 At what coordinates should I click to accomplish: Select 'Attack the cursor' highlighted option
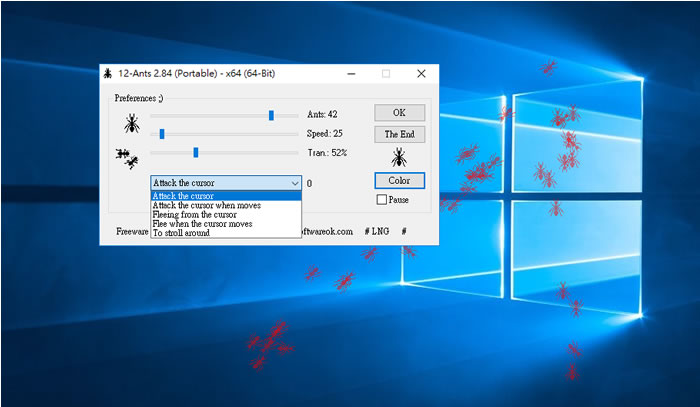click(226, 196)
